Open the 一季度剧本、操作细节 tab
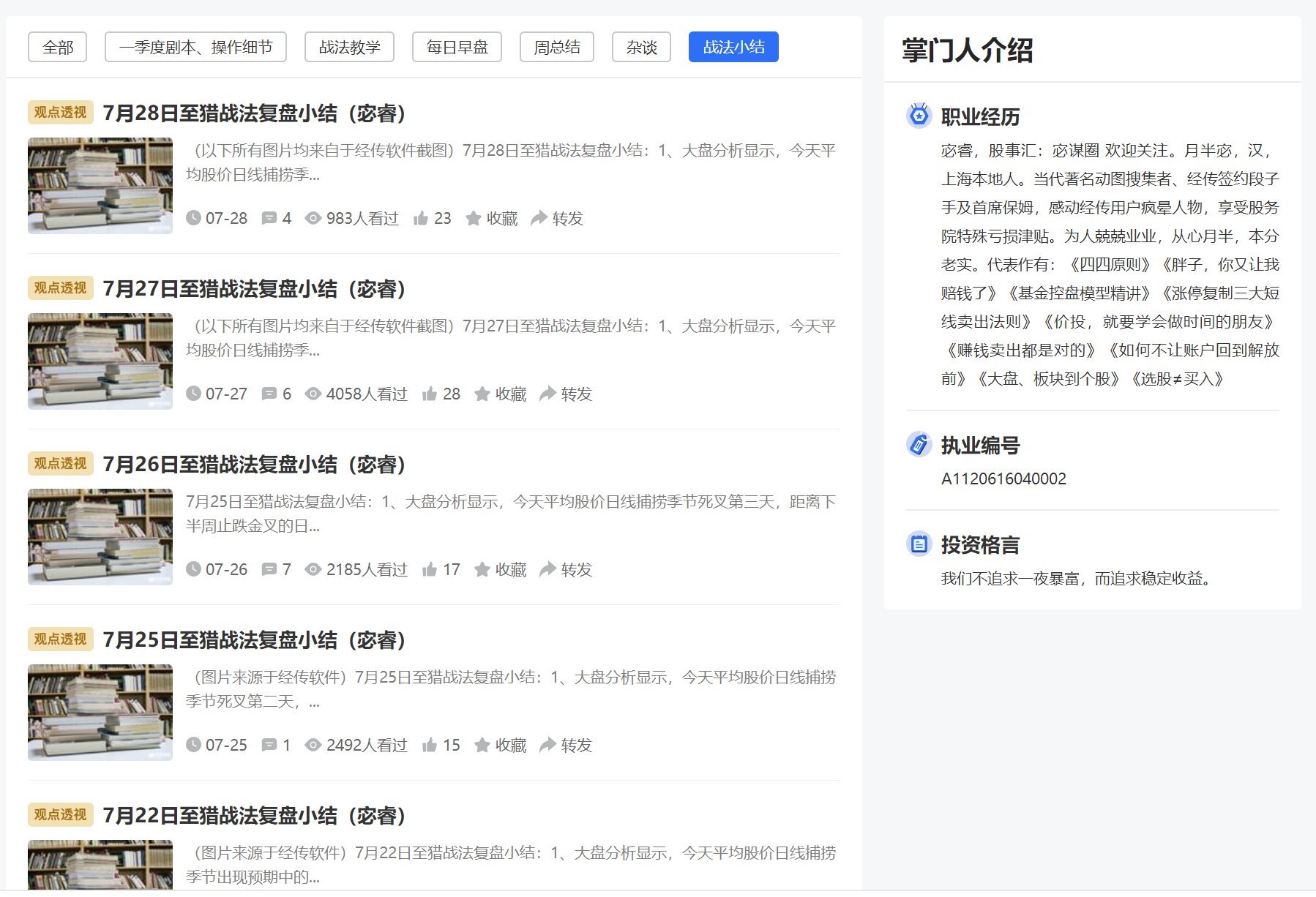This screenshot has width=1316, height=897. tap(195, 47)
